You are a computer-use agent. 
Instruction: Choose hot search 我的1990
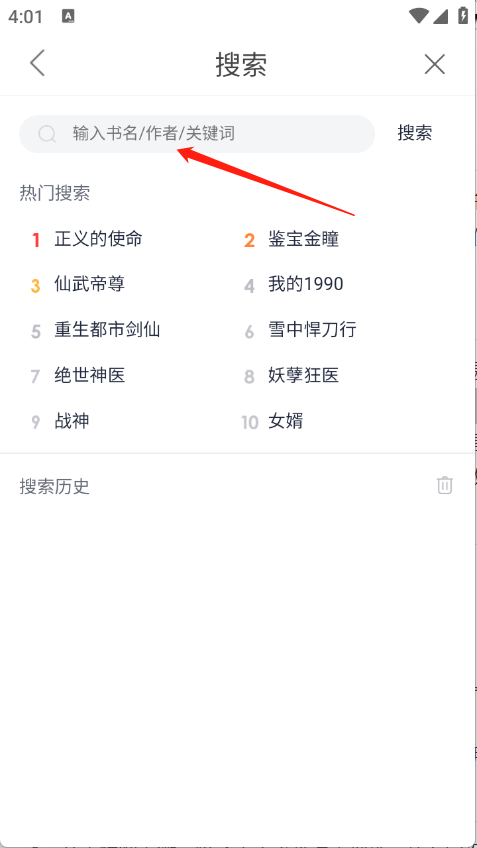tap(306, 284)
